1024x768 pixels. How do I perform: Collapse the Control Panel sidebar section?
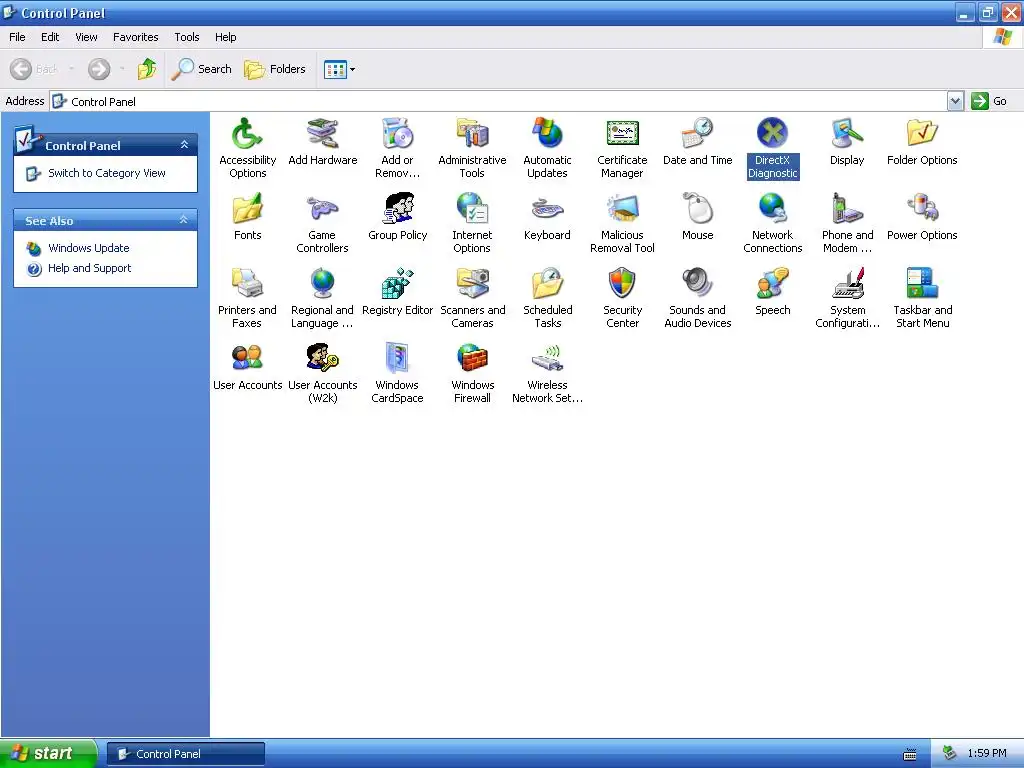point(184,145)
